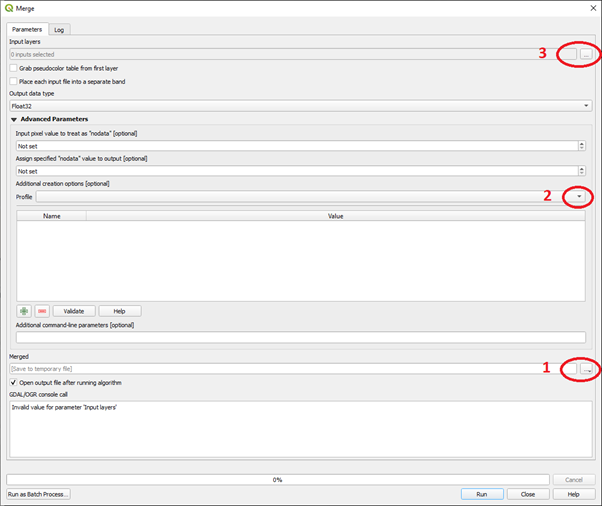The width and height of the screenshot is (602, 506).
Task: Click the Additional command-line parameters field
Action: point(300,338)
